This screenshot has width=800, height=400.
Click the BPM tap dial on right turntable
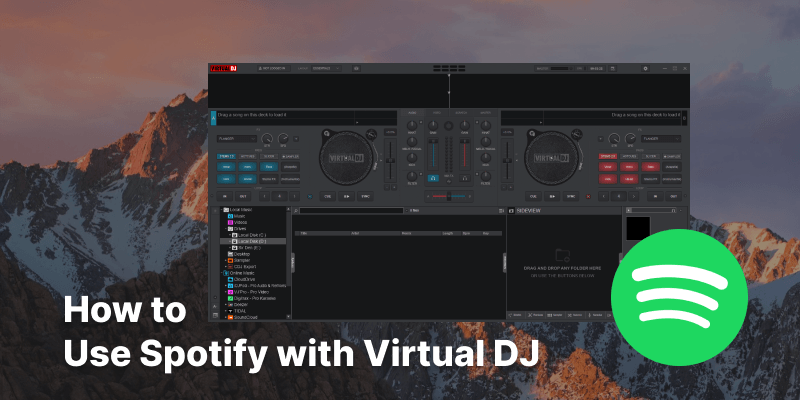tap(578, 134)
